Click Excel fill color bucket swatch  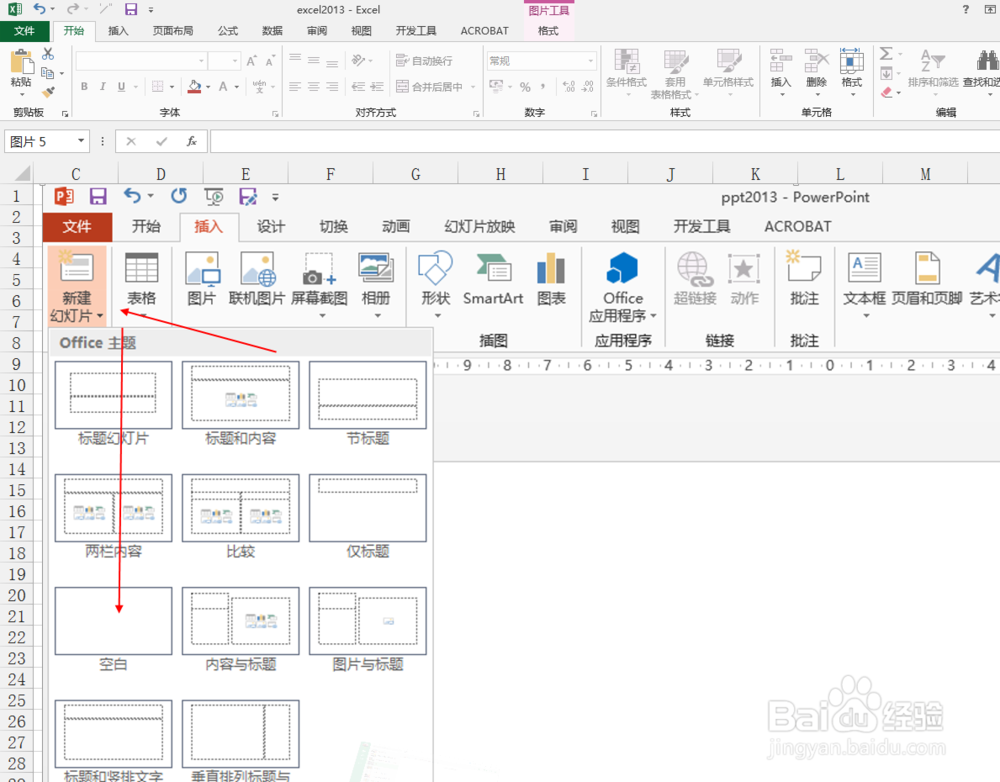pos(195,87)
